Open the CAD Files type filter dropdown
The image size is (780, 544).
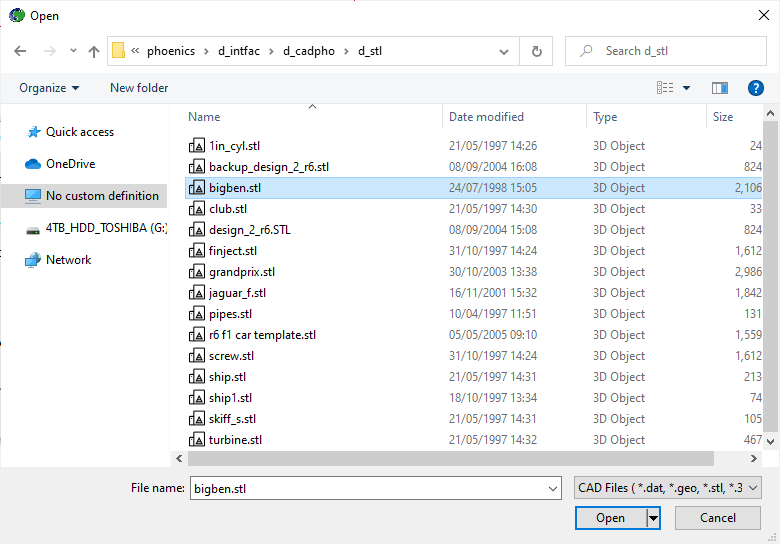[669, 488]
